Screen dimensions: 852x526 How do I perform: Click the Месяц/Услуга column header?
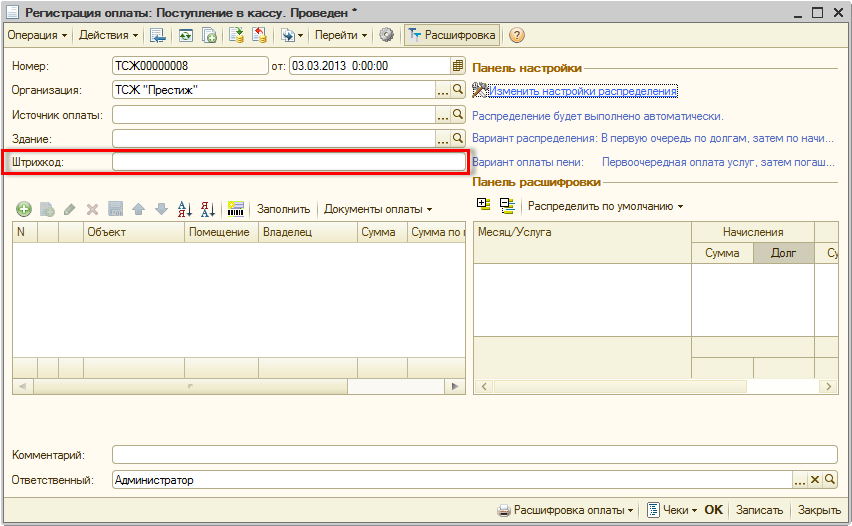click(582, 242)
